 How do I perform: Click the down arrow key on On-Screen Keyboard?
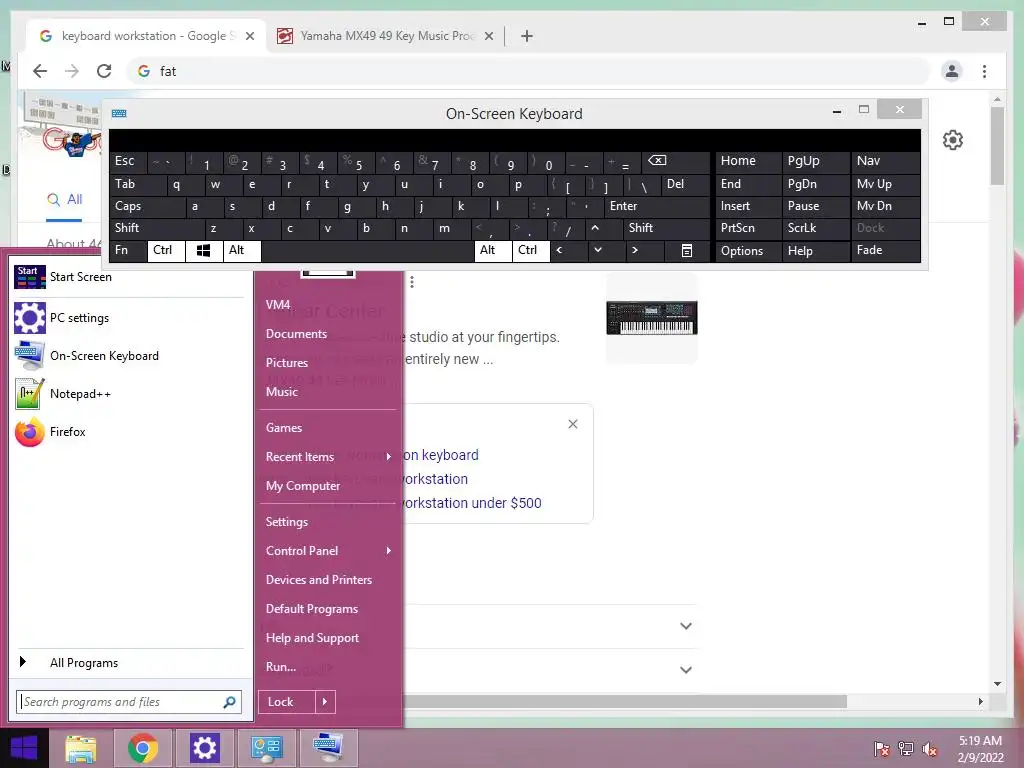pos(598,250)
